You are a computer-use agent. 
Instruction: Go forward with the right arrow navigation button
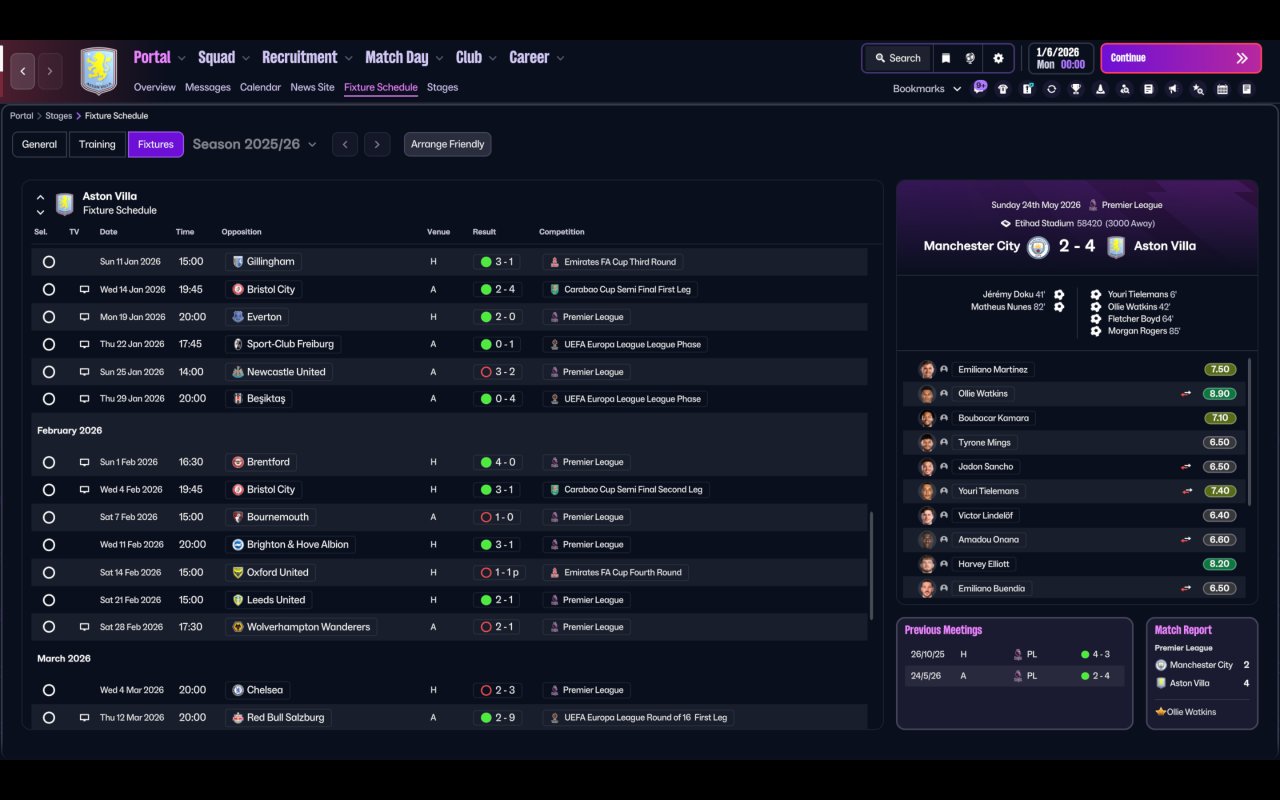click(49, 71)
